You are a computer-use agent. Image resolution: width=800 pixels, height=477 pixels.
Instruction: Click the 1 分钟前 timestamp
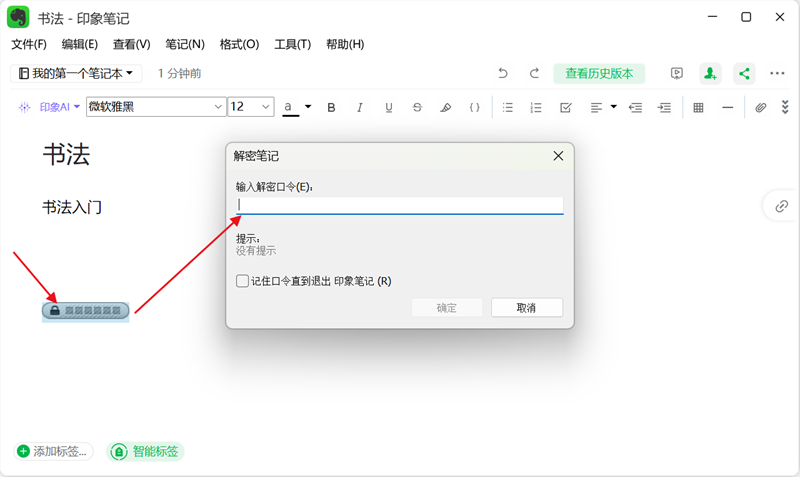point(180,73)
